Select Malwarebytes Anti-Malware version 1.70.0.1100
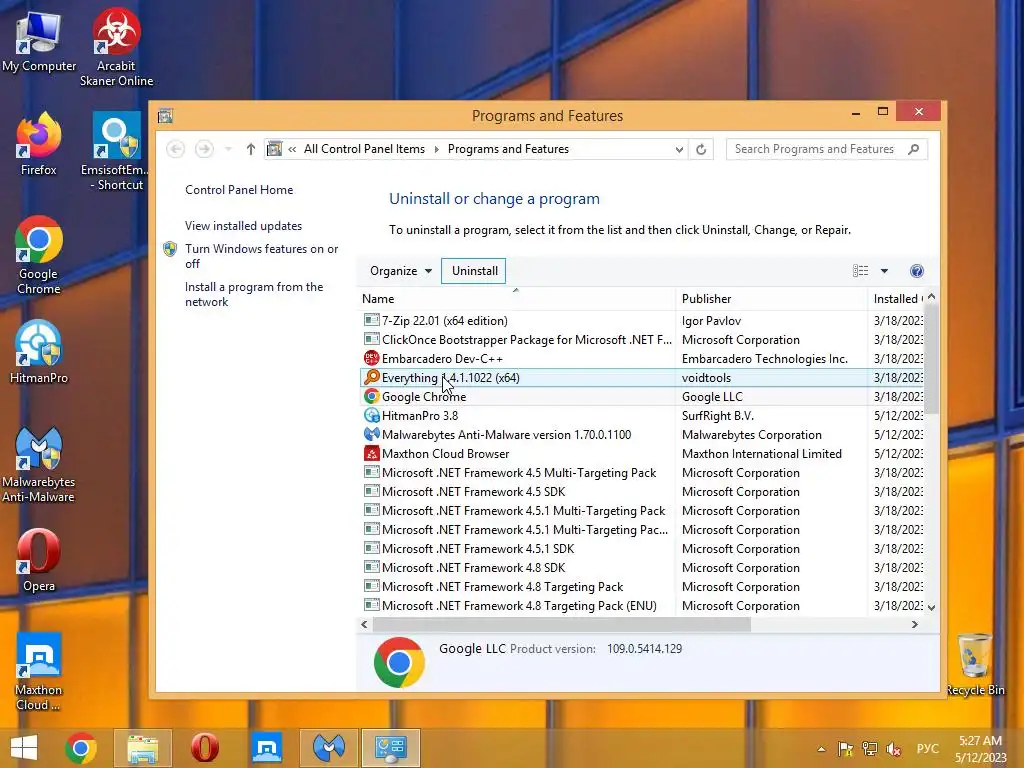 point(641,435)
